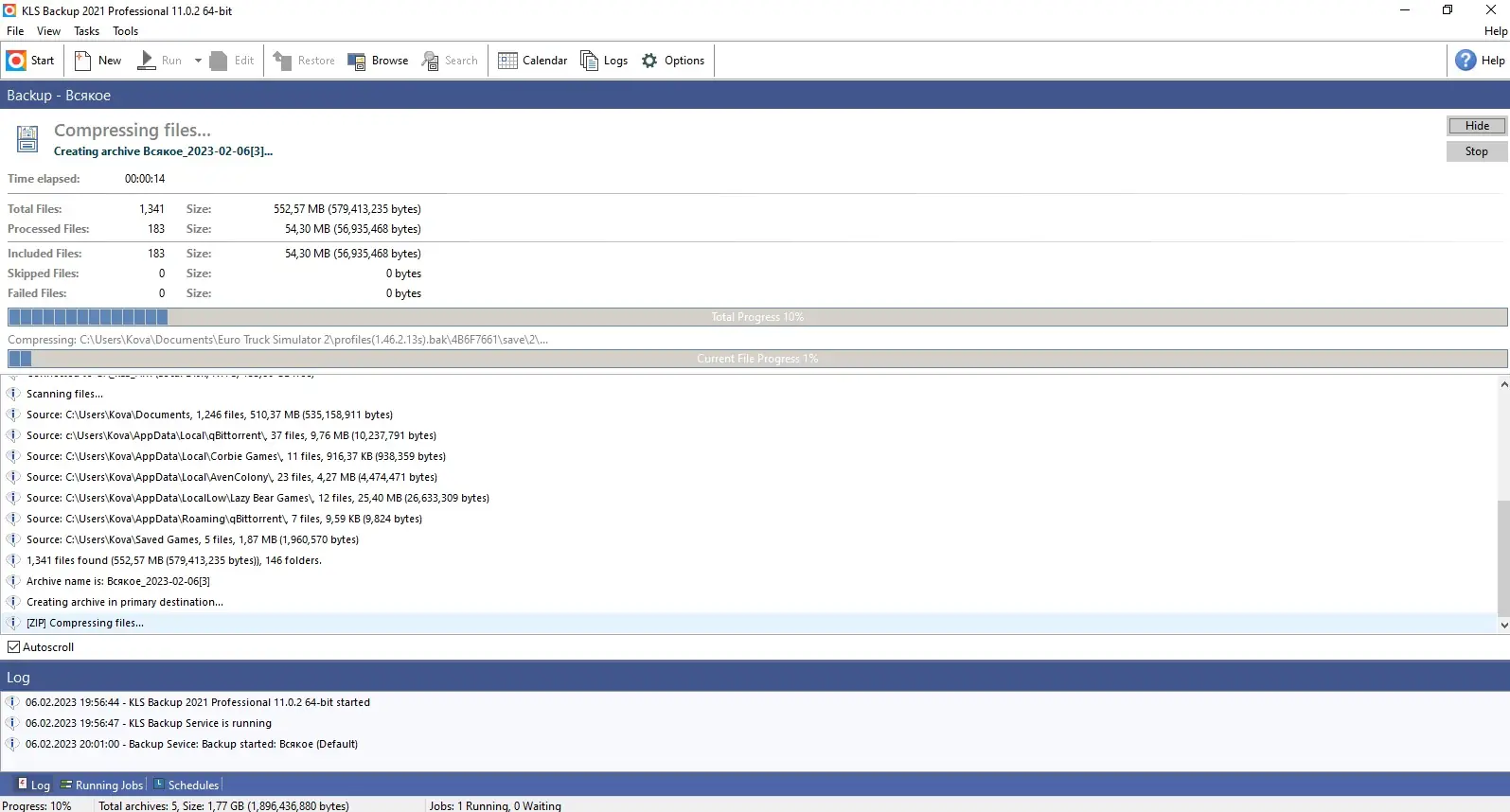Click the info icon beside 'KLS Backup Service is running'
This screenshot has width=1510, height=812.
pyautogui.click(x=12, y=723)
